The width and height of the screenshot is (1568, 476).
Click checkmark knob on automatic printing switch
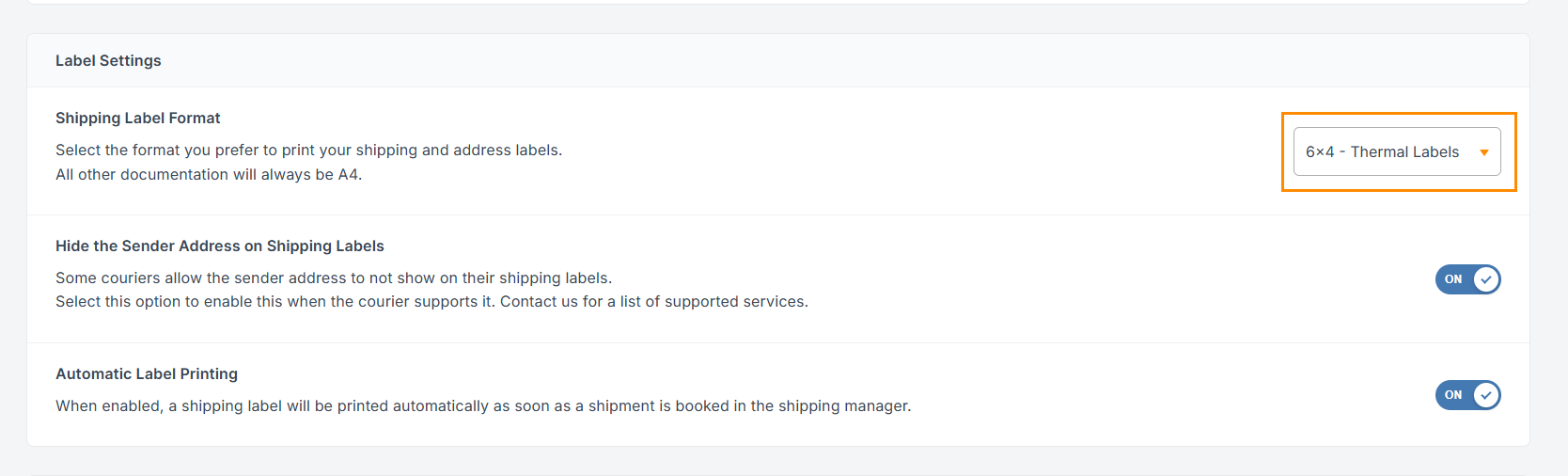[1486, 395]
